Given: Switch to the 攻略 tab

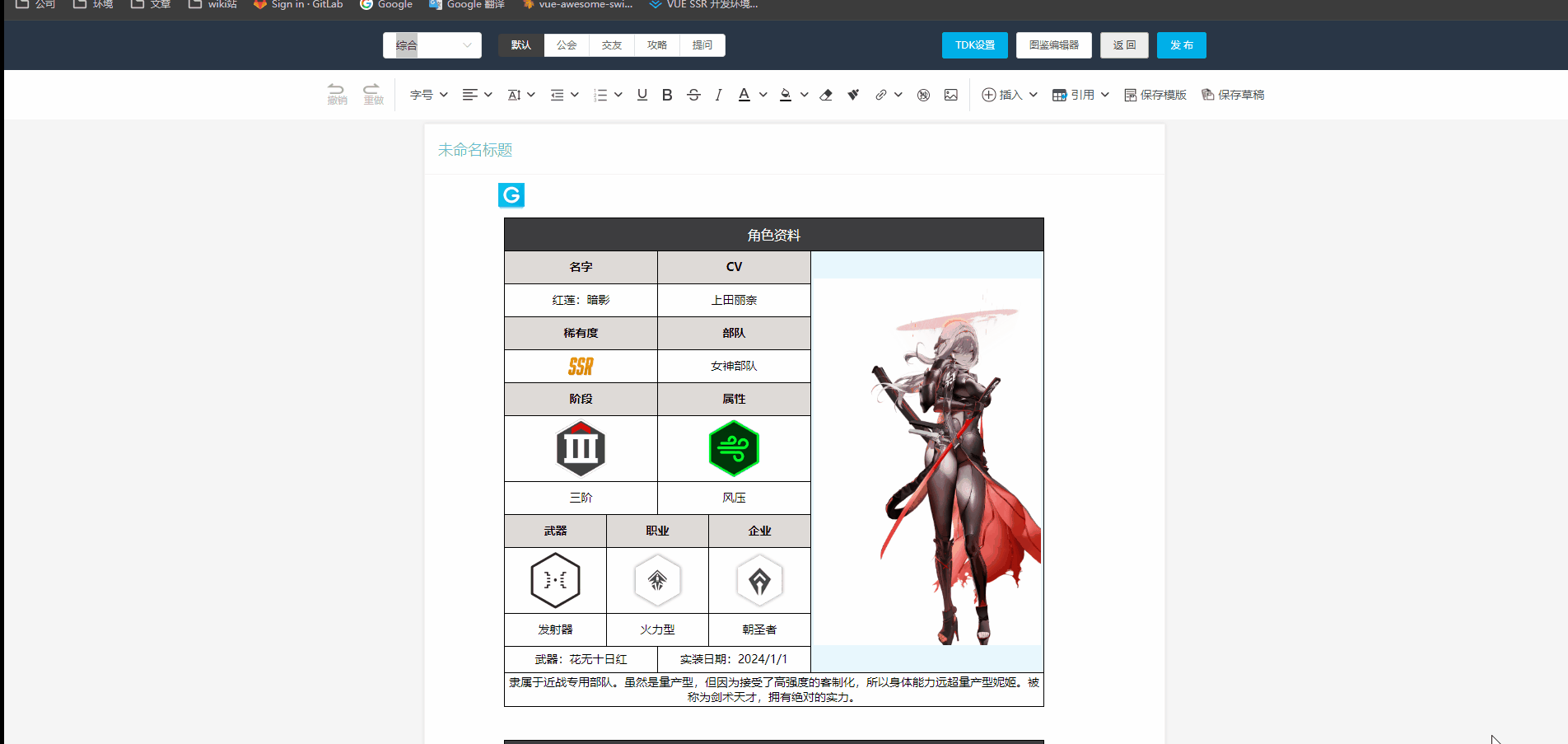Looking at the screenshot, I should 657,45.
